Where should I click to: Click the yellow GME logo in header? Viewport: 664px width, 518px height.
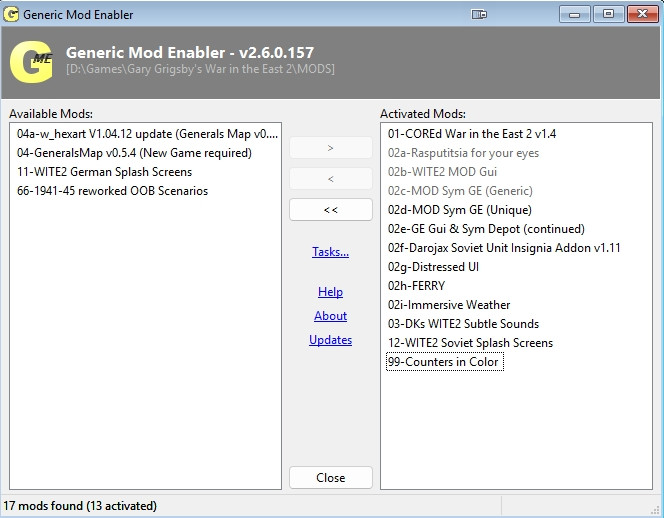coord(31,62)
